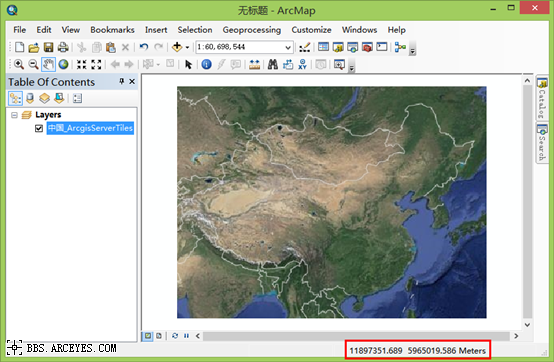Open the Find binoculars tool
This screenshot has width=554, height=362.
(x=273, y=64)
